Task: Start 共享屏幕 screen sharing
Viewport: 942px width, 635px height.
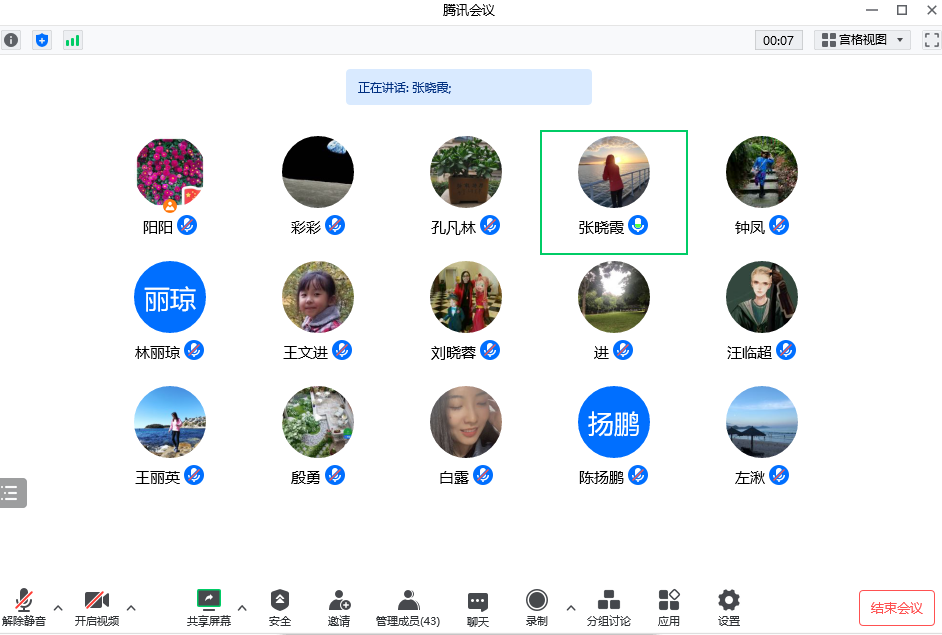Action: tap(208, 607)
